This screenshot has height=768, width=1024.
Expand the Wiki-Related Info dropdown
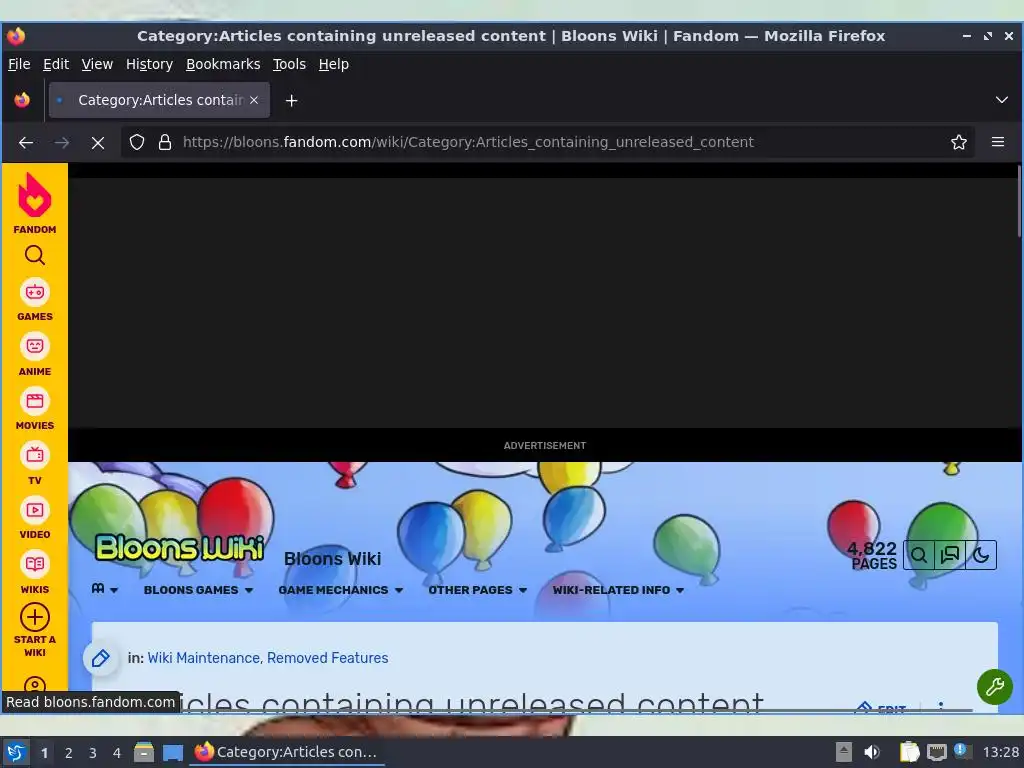click(x=618, y=590)
